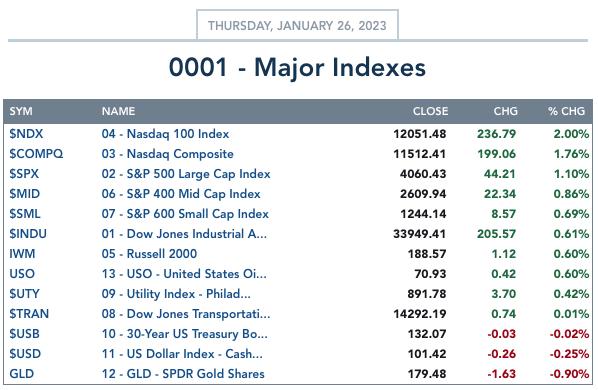
Task: Select the 30-Year US Treasury Bond entry
Action: (185, 334)
